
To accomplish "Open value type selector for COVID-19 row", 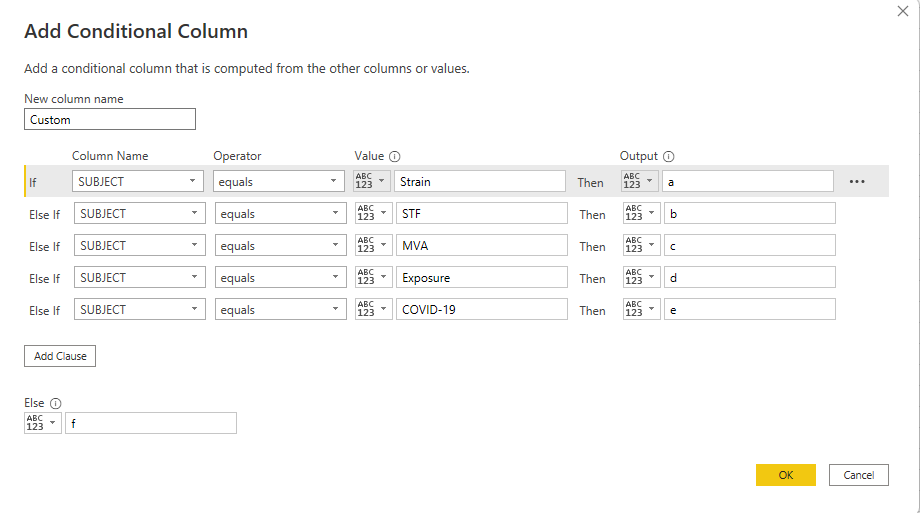I will 374,309.
